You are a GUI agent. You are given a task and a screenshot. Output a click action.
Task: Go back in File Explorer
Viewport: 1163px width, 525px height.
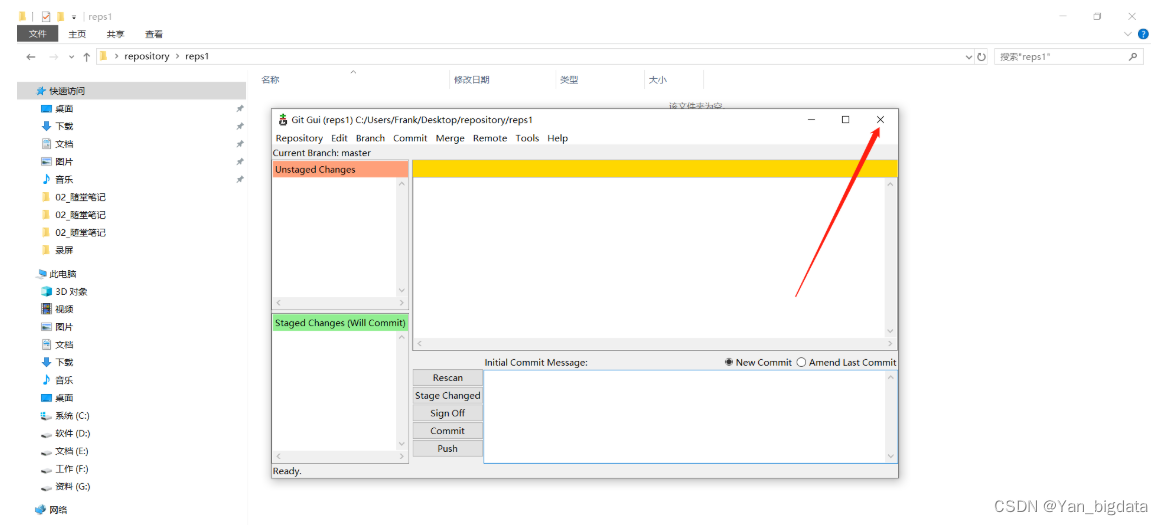point(30,56)
